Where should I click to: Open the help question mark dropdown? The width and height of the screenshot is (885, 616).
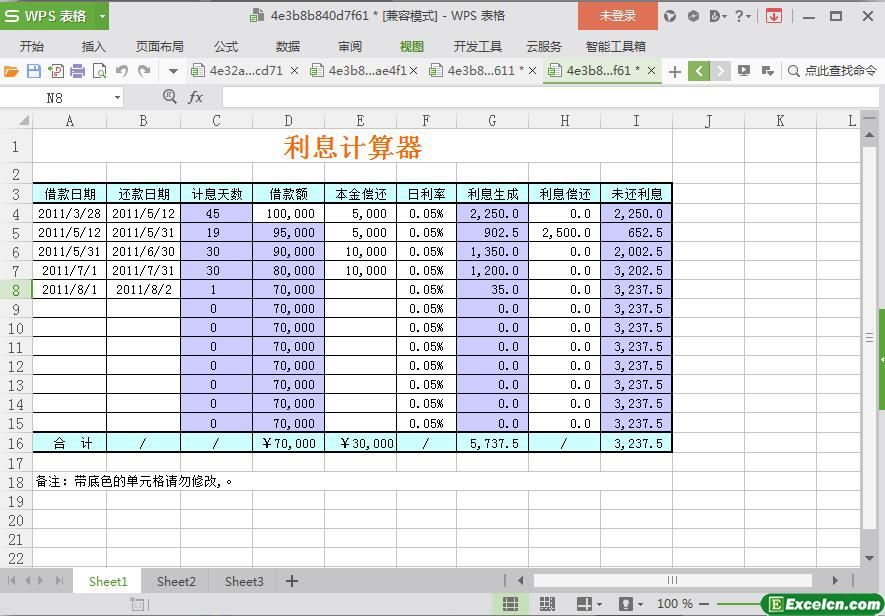pos(742,16)
